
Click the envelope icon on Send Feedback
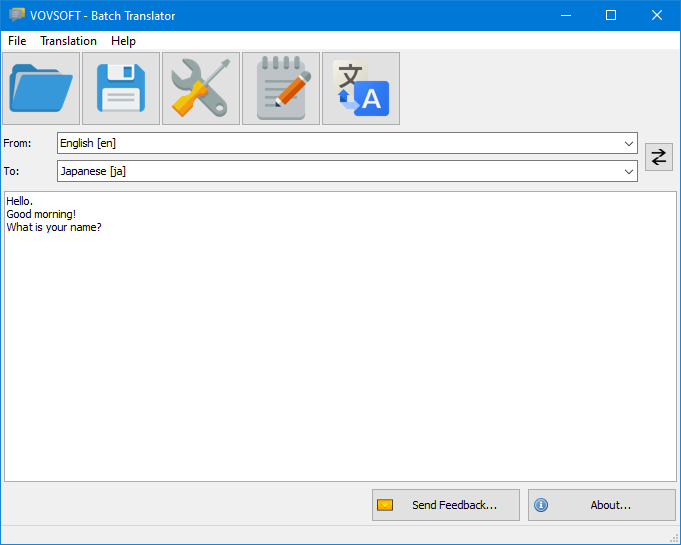385,505
